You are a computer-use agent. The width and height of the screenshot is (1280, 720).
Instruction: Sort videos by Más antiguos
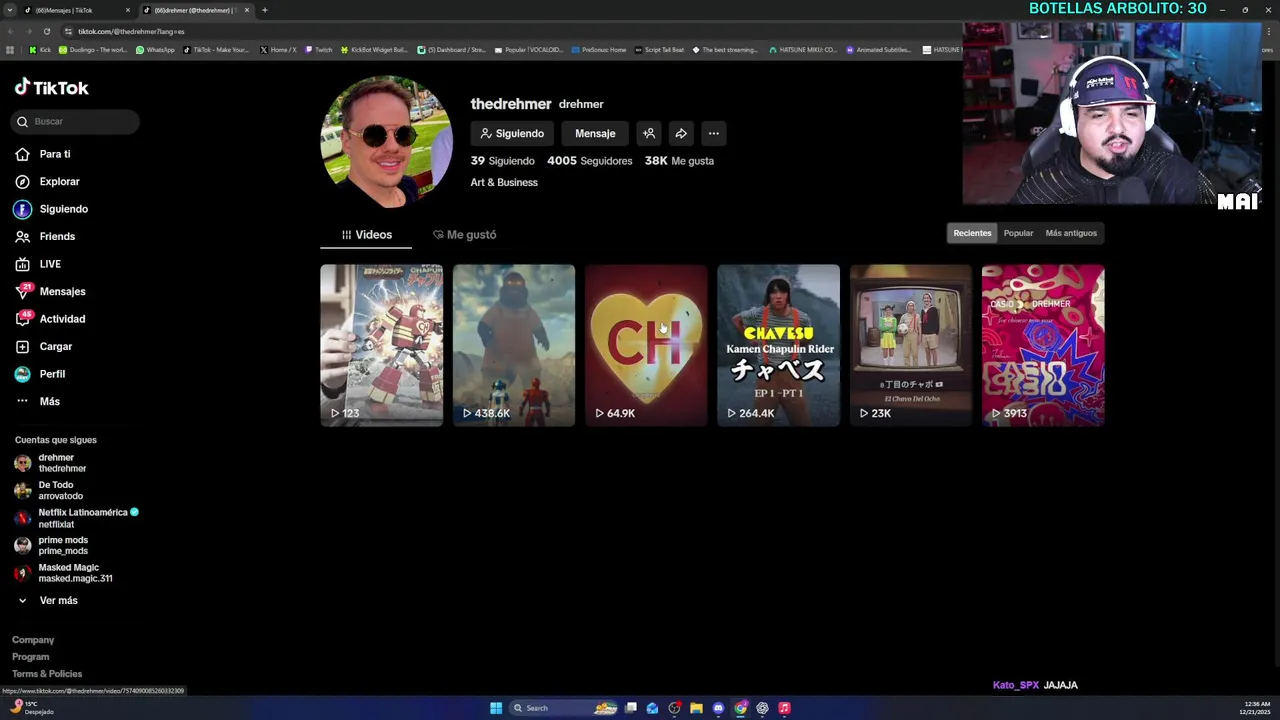pos(1071,233)
